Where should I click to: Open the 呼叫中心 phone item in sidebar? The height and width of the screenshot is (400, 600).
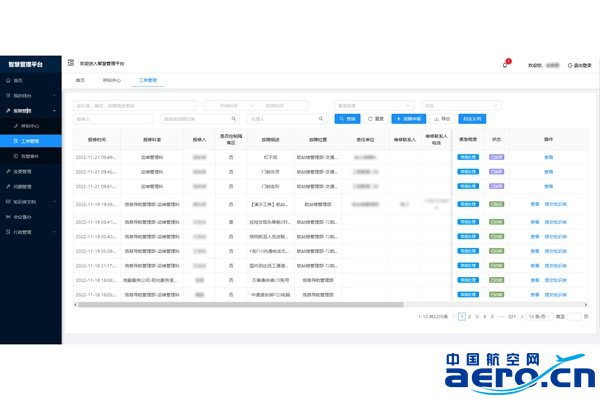pyautogui.click(x=31, y=126)
